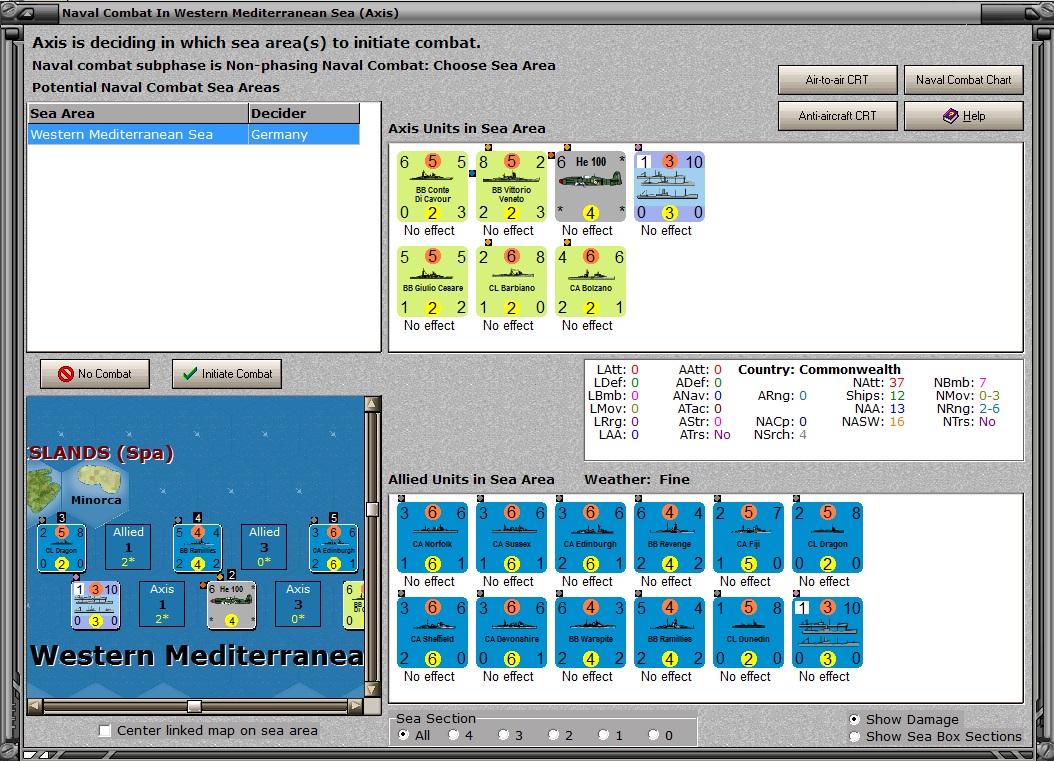Click CL Dragon counter on the map
This screenshot has height=761, width=1054.
coord(62,548)
